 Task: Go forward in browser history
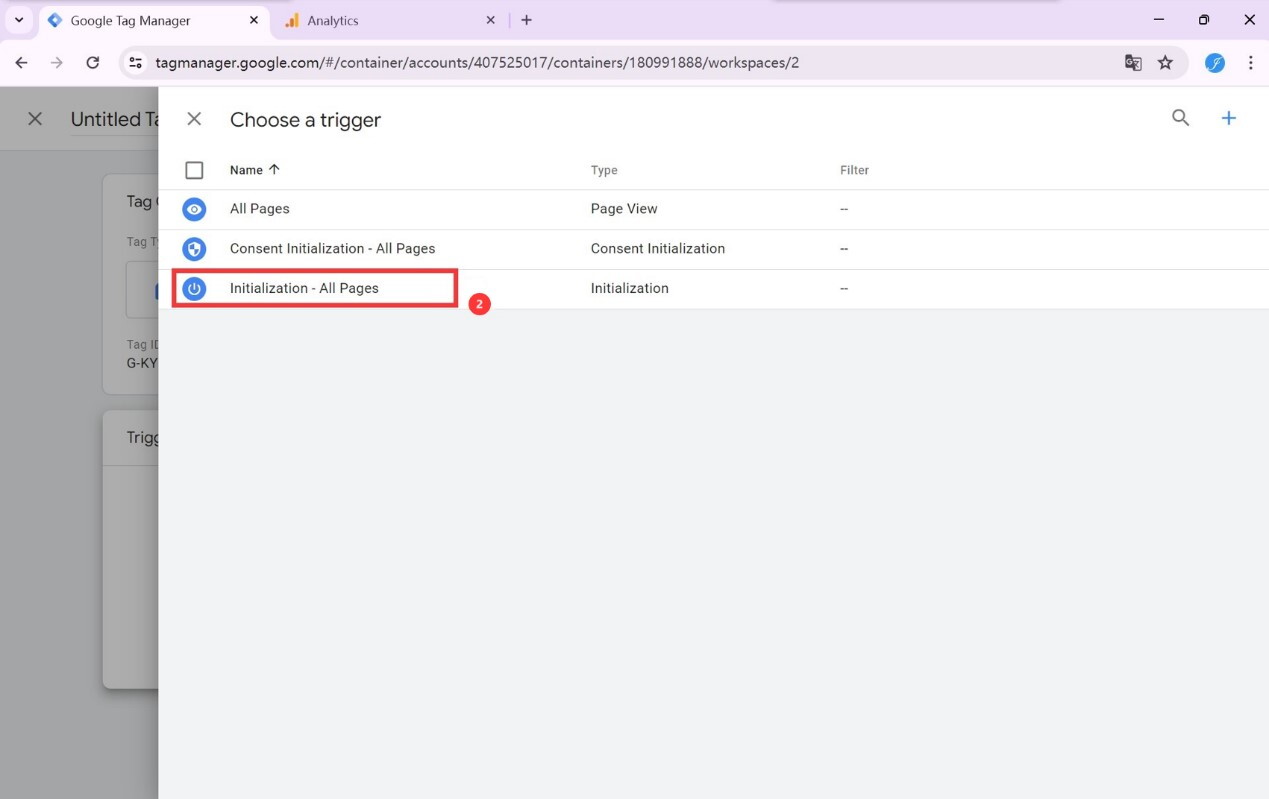point(57,62)
